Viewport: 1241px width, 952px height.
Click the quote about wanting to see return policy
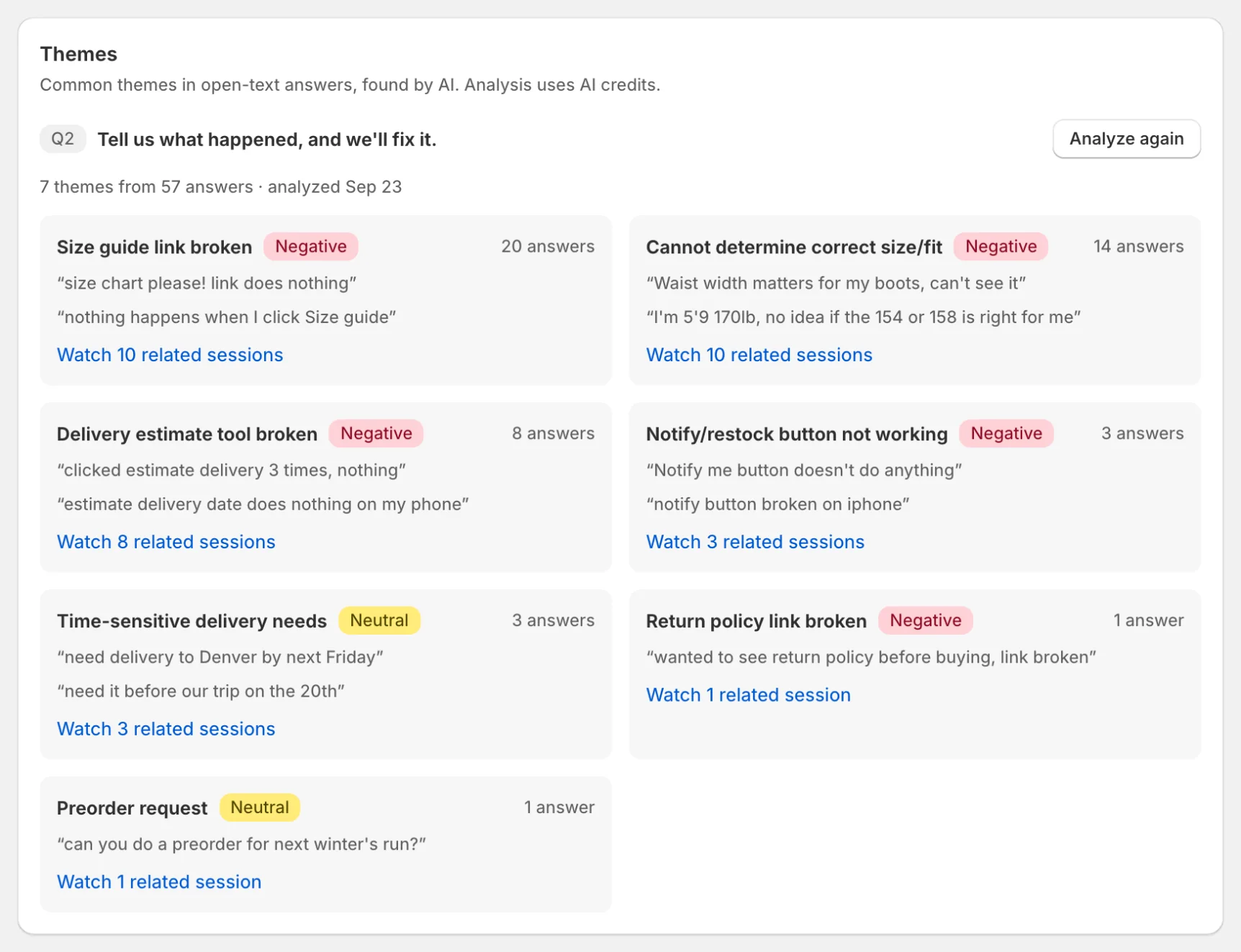tap(871, 657)
